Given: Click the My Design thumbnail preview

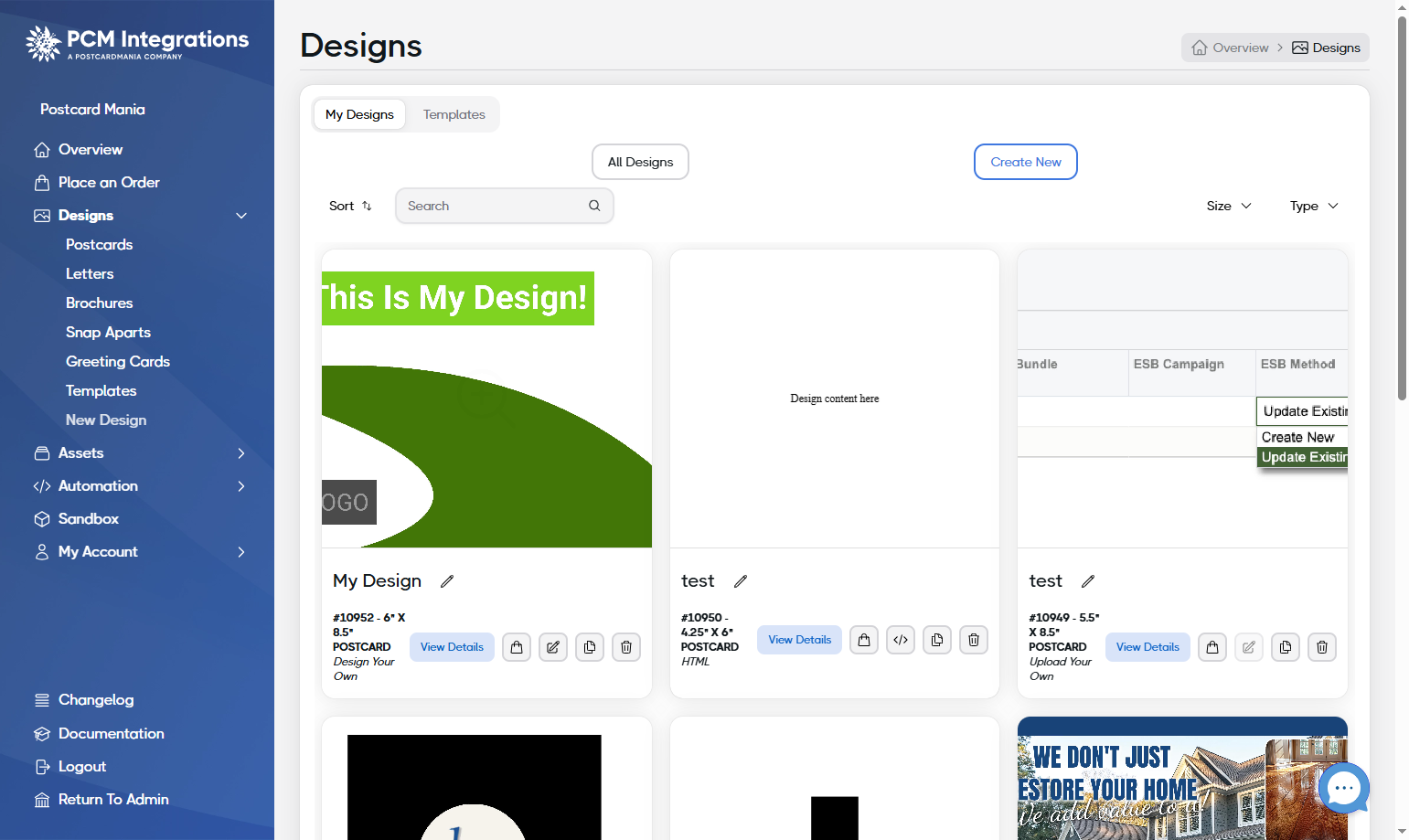Looking at the screenshot, I should [x=486, y=399].
